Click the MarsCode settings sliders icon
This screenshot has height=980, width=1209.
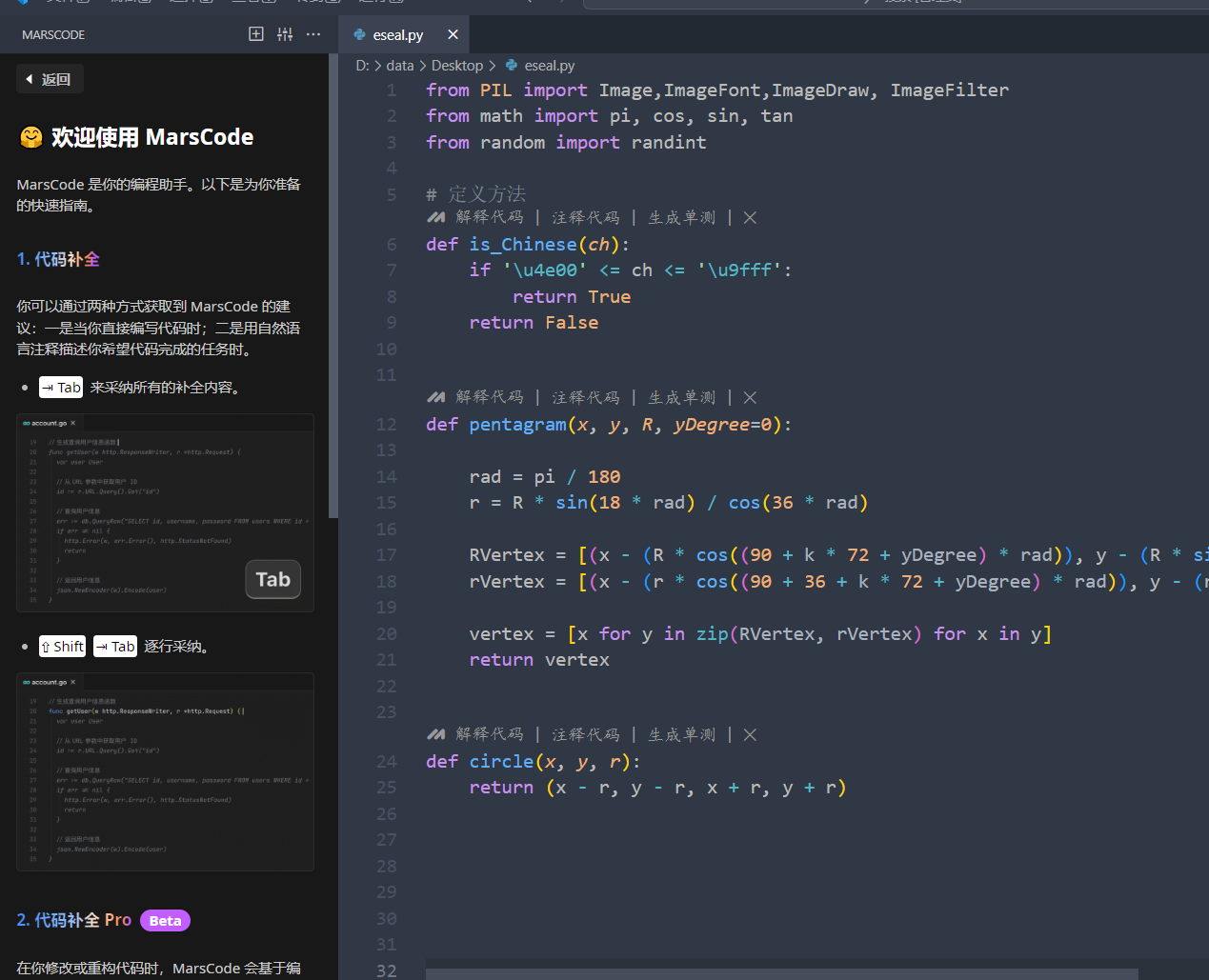[x=284, y=33]
